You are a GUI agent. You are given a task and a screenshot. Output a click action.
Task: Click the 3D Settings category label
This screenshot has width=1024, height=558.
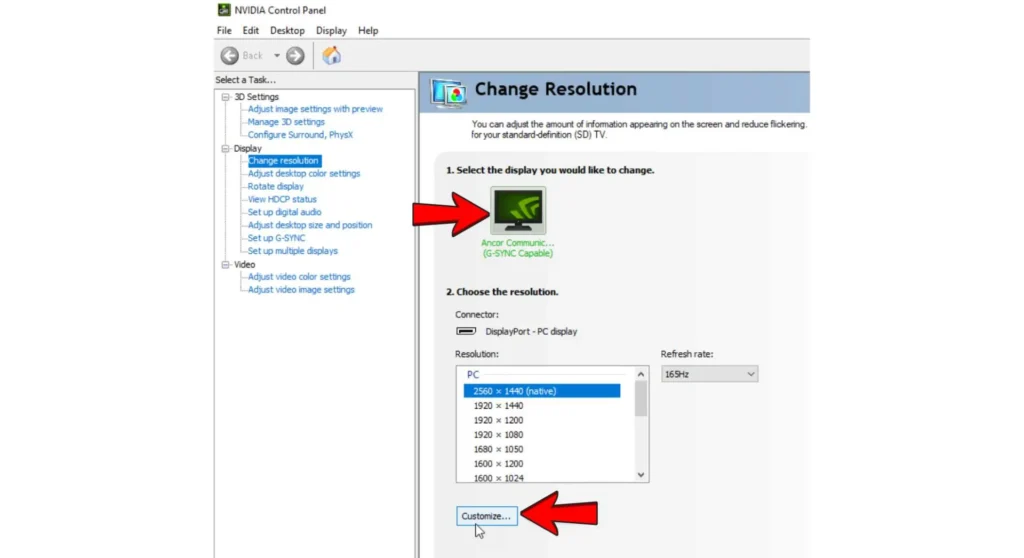[257, 97]
